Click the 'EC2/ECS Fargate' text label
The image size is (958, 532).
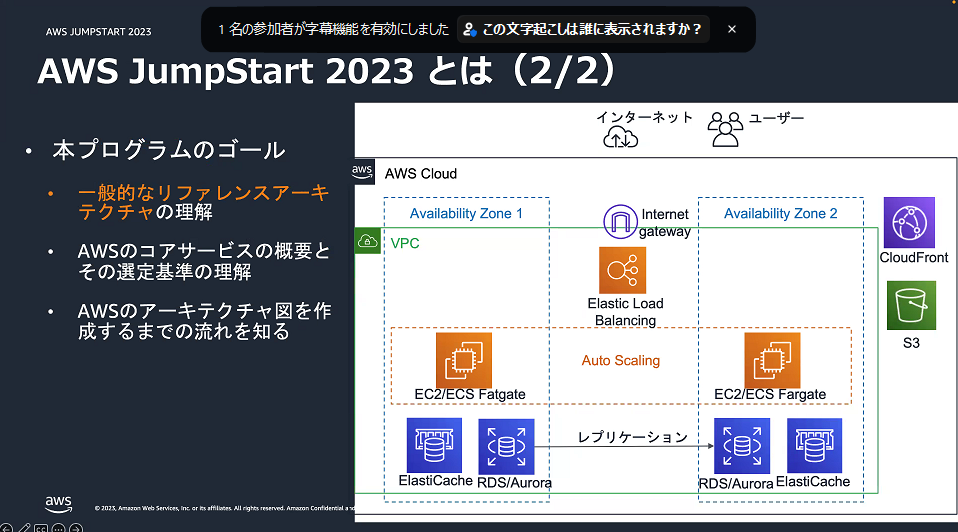[x=770, y=394]
